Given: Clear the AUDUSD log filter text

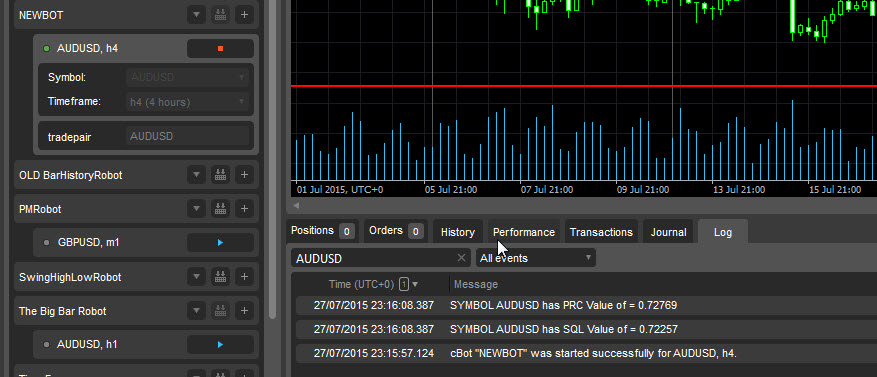Looking at the screenshot, I should point(461,258).
